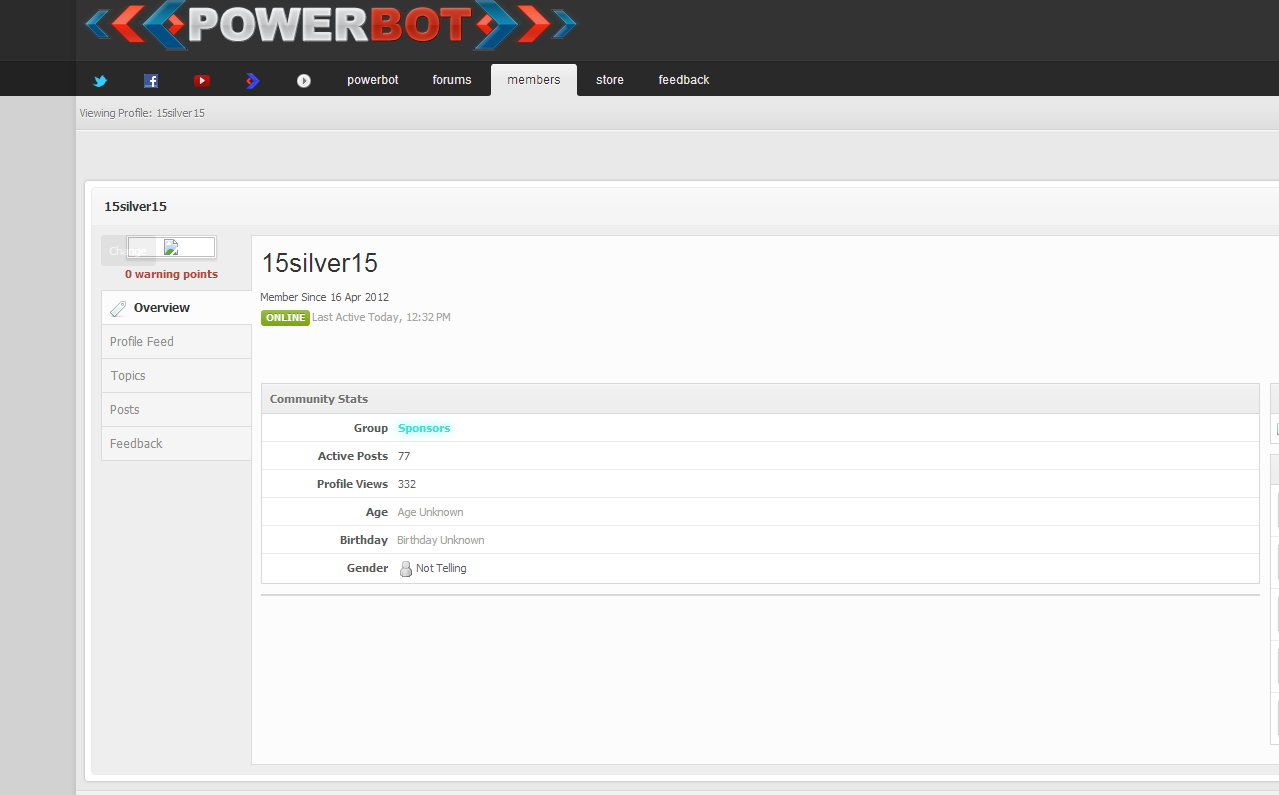Image resolution: width=1279 pixels, height=795 pixels.
Task: Switch to the Posts tab
Action: (176, 410)
